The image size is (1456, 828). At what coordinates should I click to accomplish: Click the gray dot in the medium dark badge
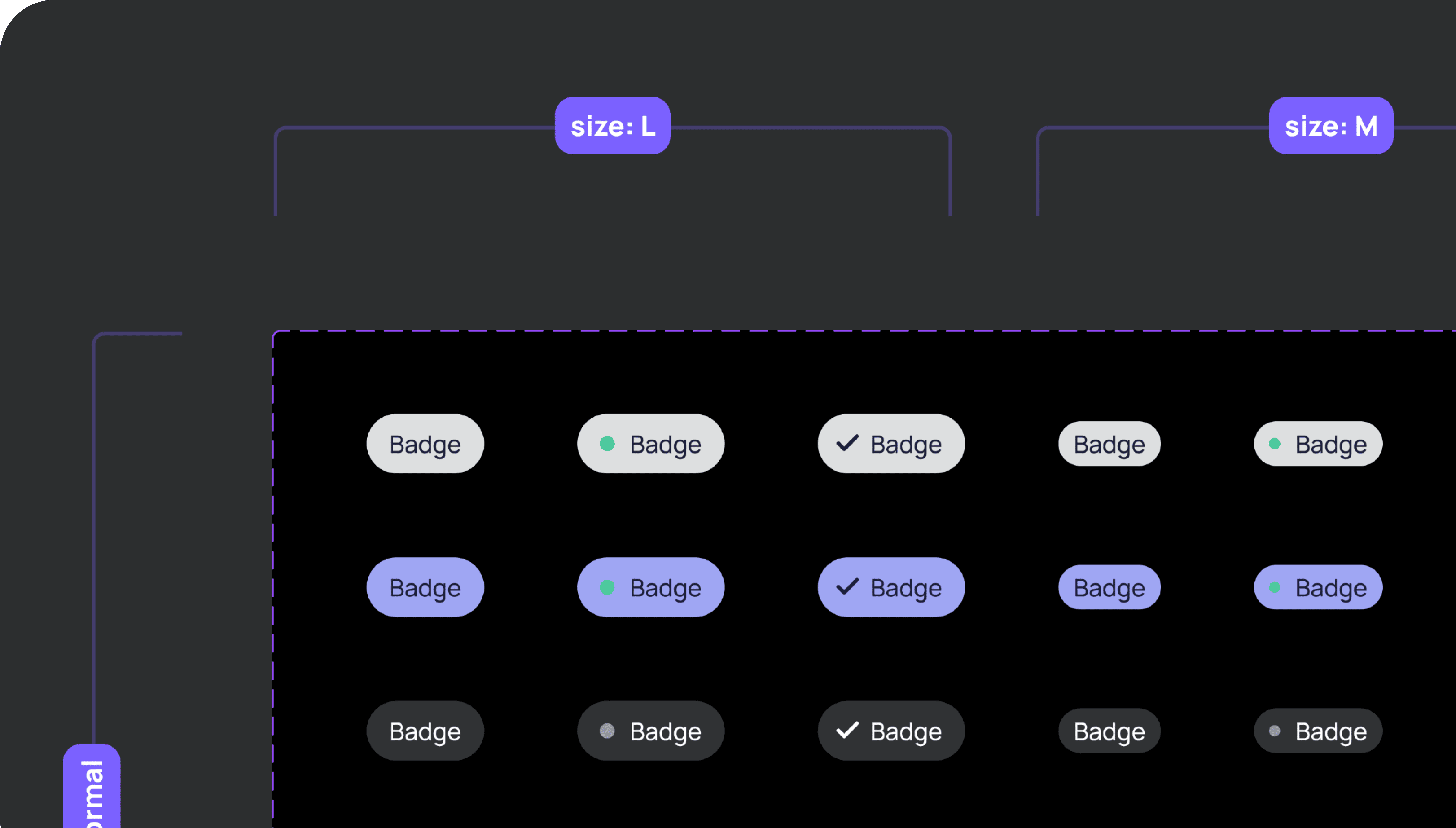1275,731
